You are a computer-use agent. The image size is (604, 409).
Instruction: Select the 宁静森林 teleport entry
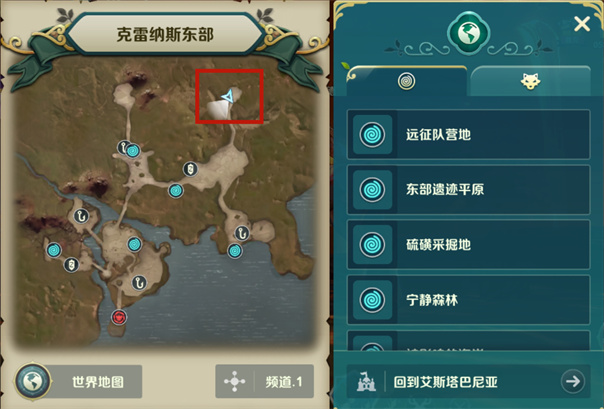(468, 300)
